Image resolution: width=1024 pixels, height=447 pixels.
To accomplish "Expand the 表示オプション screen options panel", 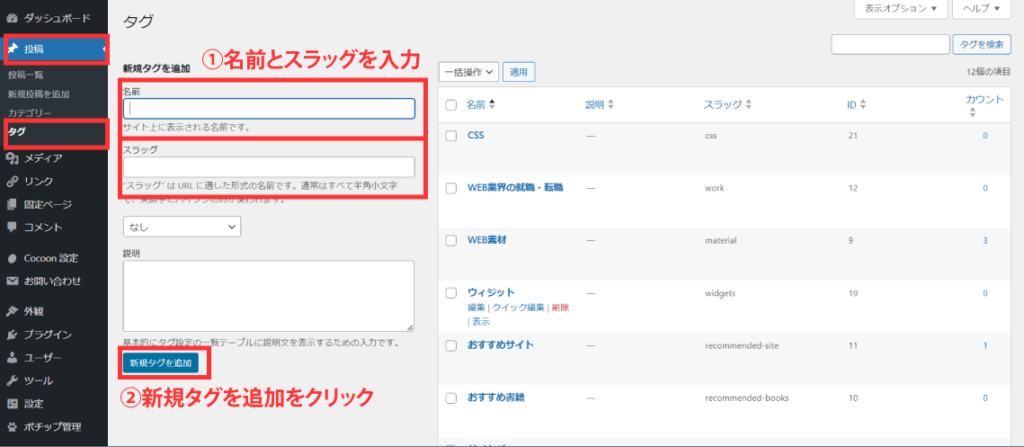I will [899, 9].
